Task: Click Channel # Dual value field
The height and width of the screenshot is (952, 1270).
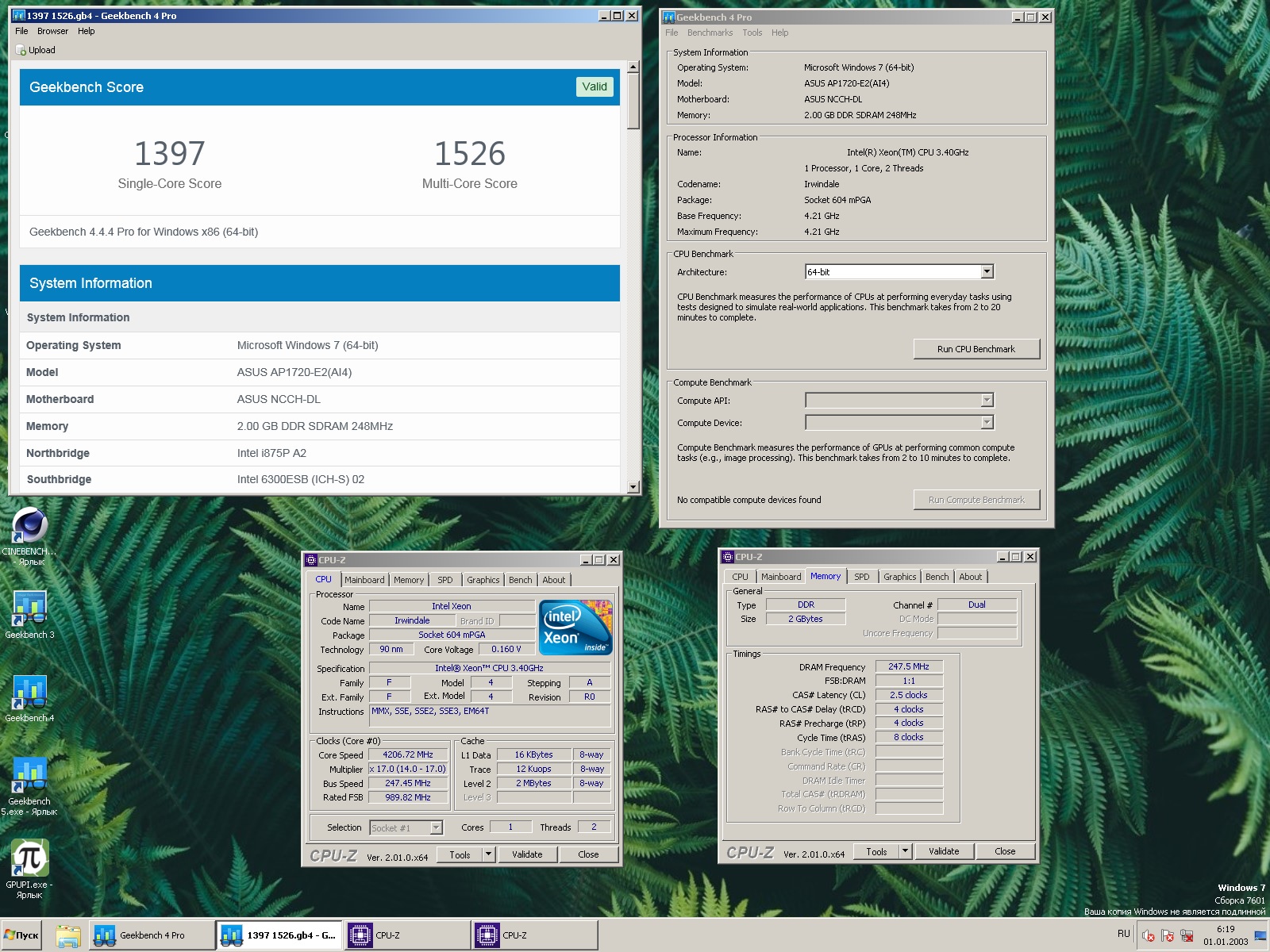Action: (x=977, y=605)
